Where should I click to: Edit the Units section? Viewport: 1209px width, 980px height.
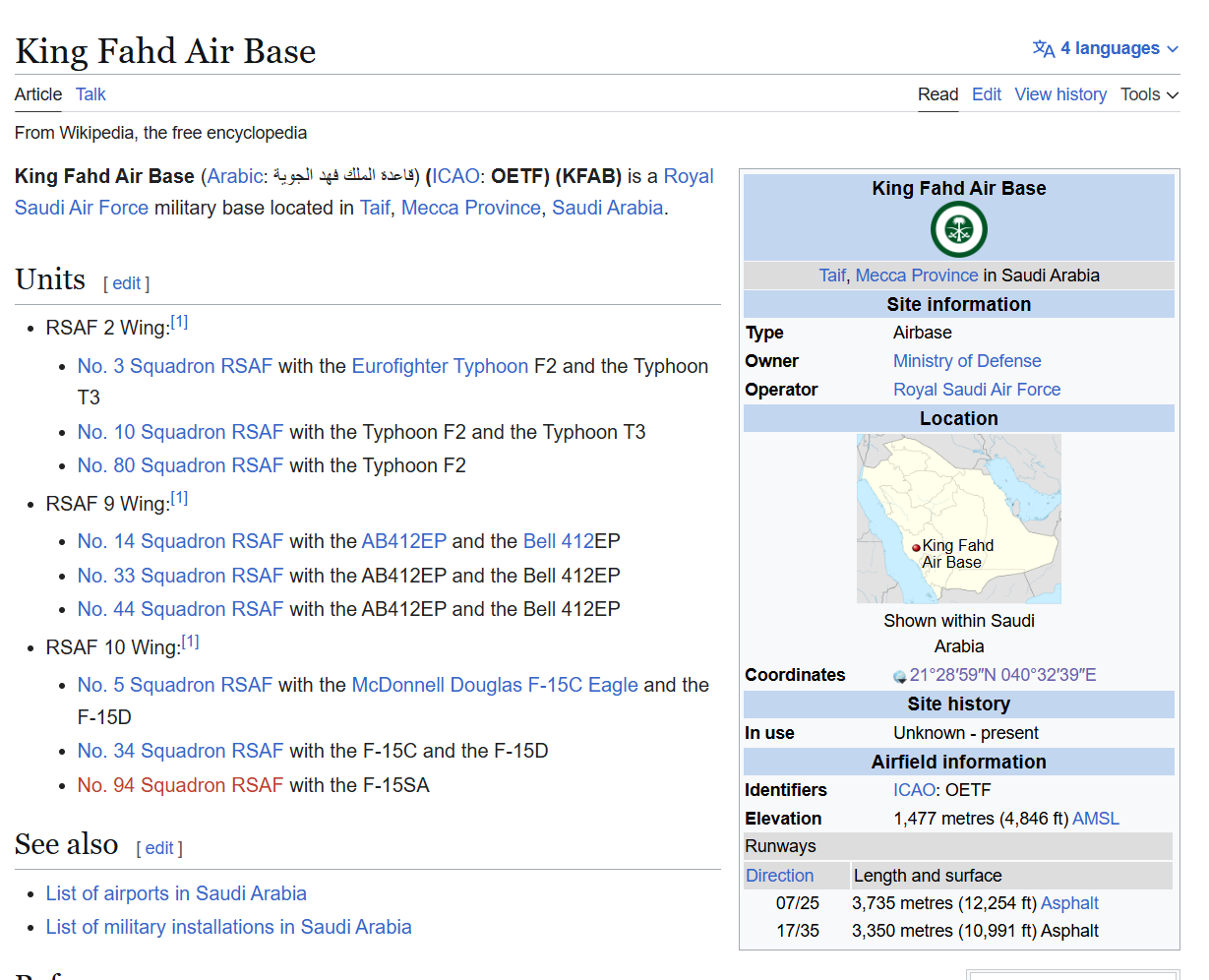pyautogui.click(x=127, y=283)
